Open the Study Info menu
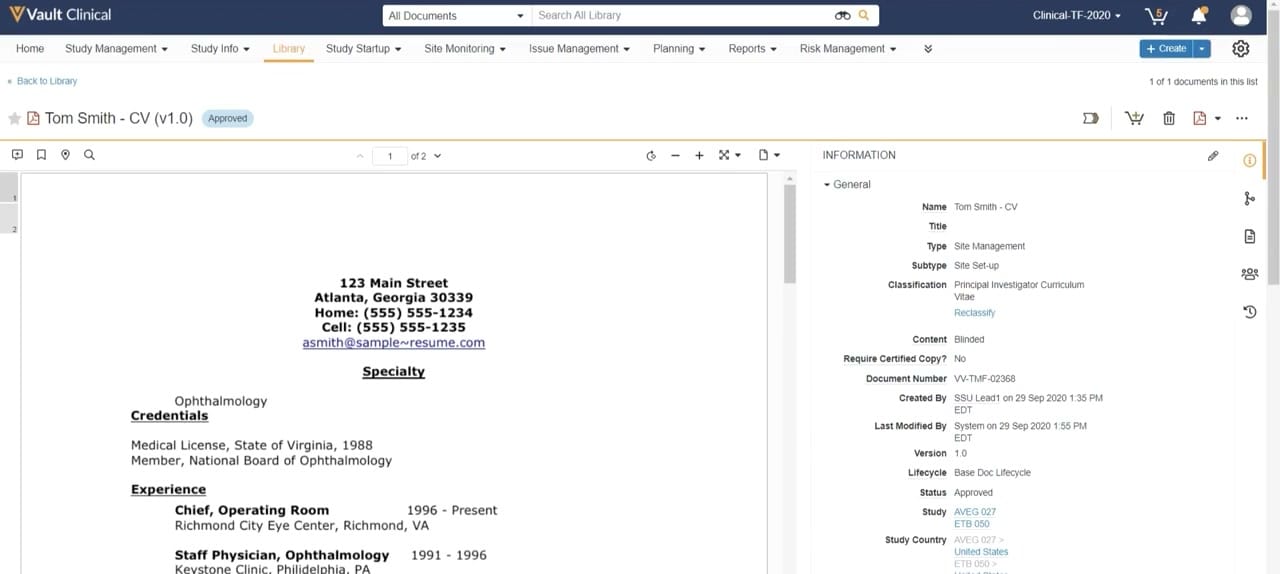This screenshot has height=574, width=1280. [x=220, y=48]
